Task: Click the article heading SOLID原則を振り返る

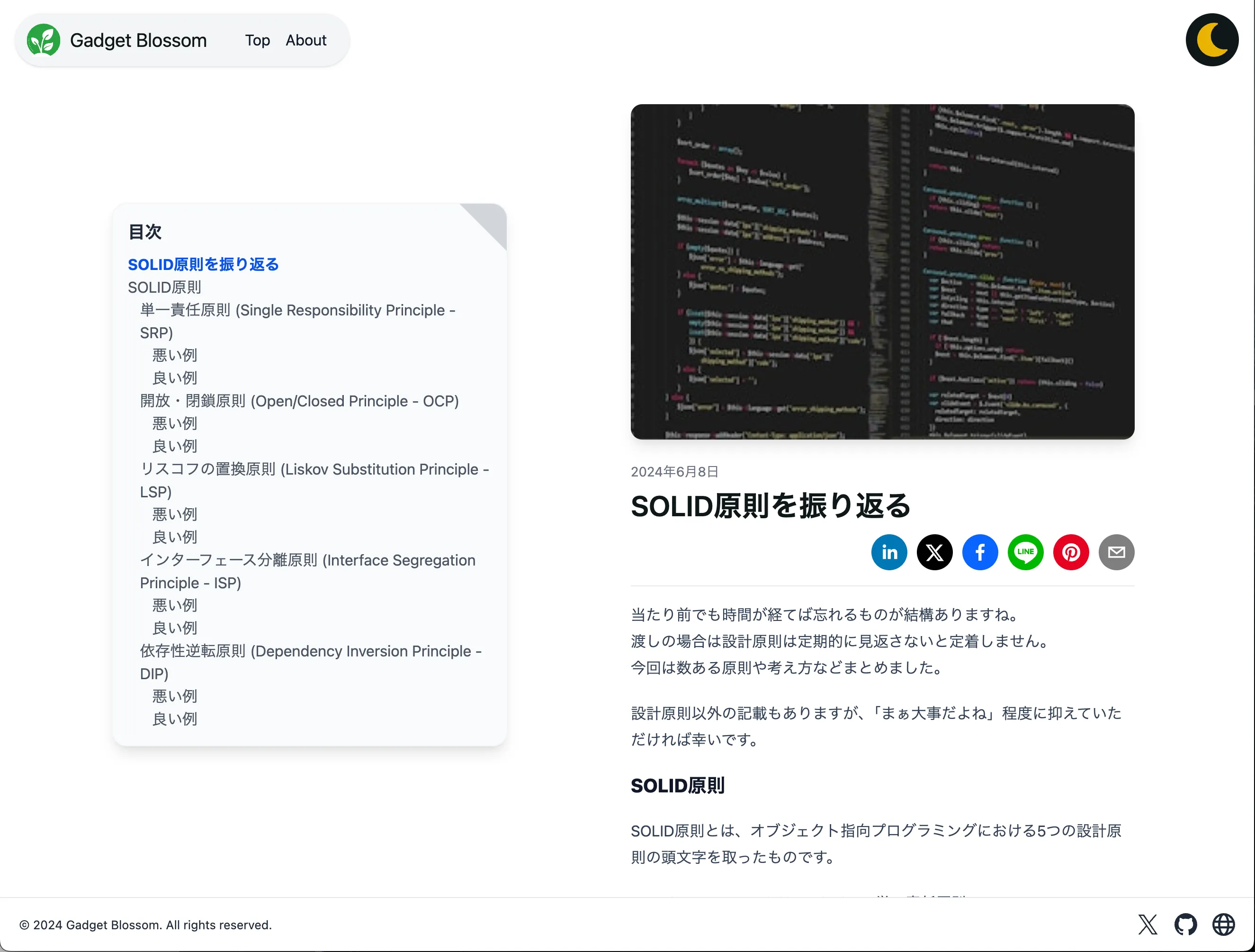Action: (770, 505)
